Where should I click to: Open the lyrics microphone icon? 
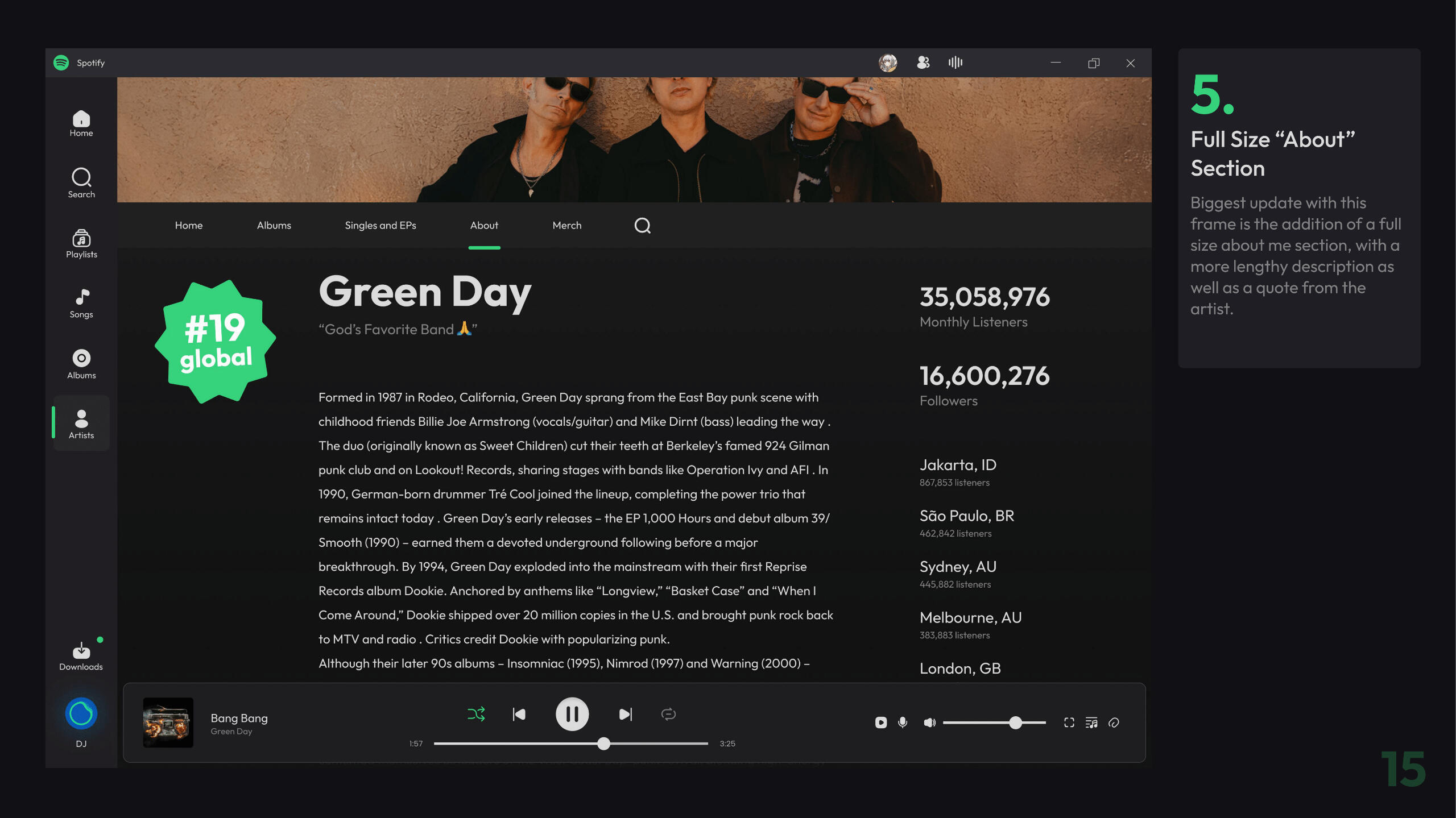coord(903,723)
